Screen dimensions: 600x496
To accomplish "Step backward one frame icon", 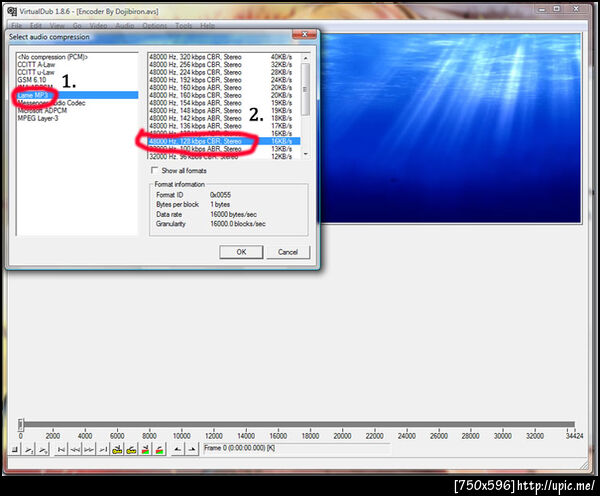I will pos(75,449).
